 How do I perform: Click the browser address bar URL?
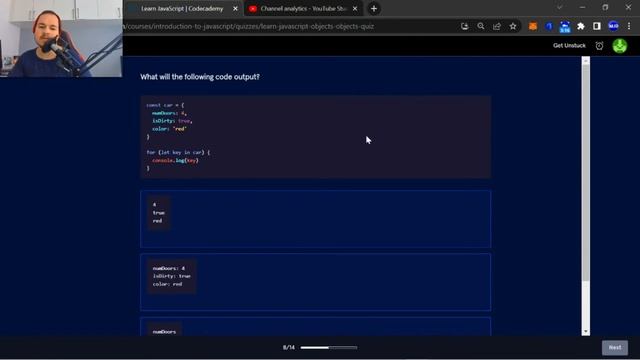249,27
